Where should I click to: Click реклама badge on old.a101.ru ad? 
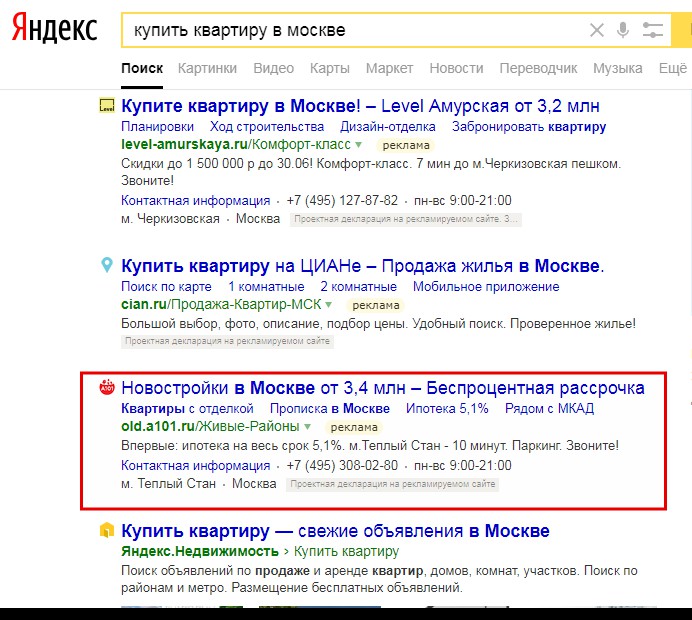pos(354,427)
